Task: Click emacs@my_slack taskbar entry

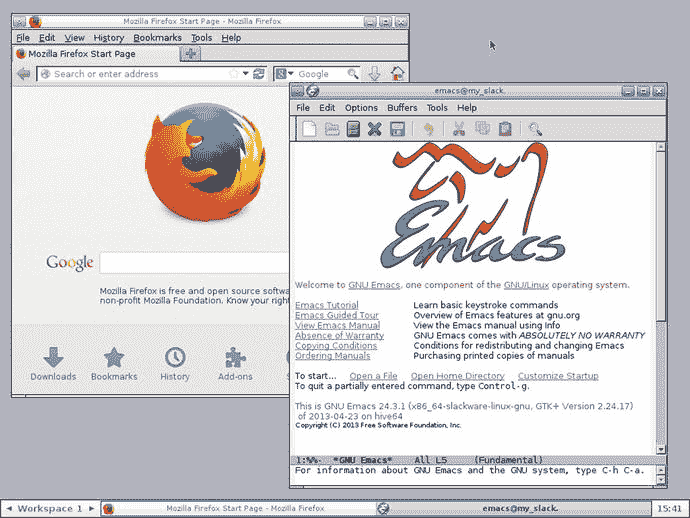Action: pos(513,509)
